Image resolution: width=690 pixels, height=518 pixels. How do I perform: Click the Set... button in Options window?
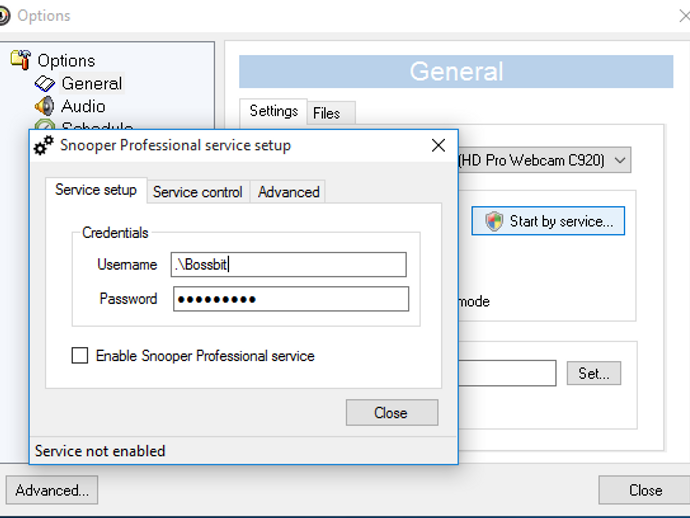(594, 374)
